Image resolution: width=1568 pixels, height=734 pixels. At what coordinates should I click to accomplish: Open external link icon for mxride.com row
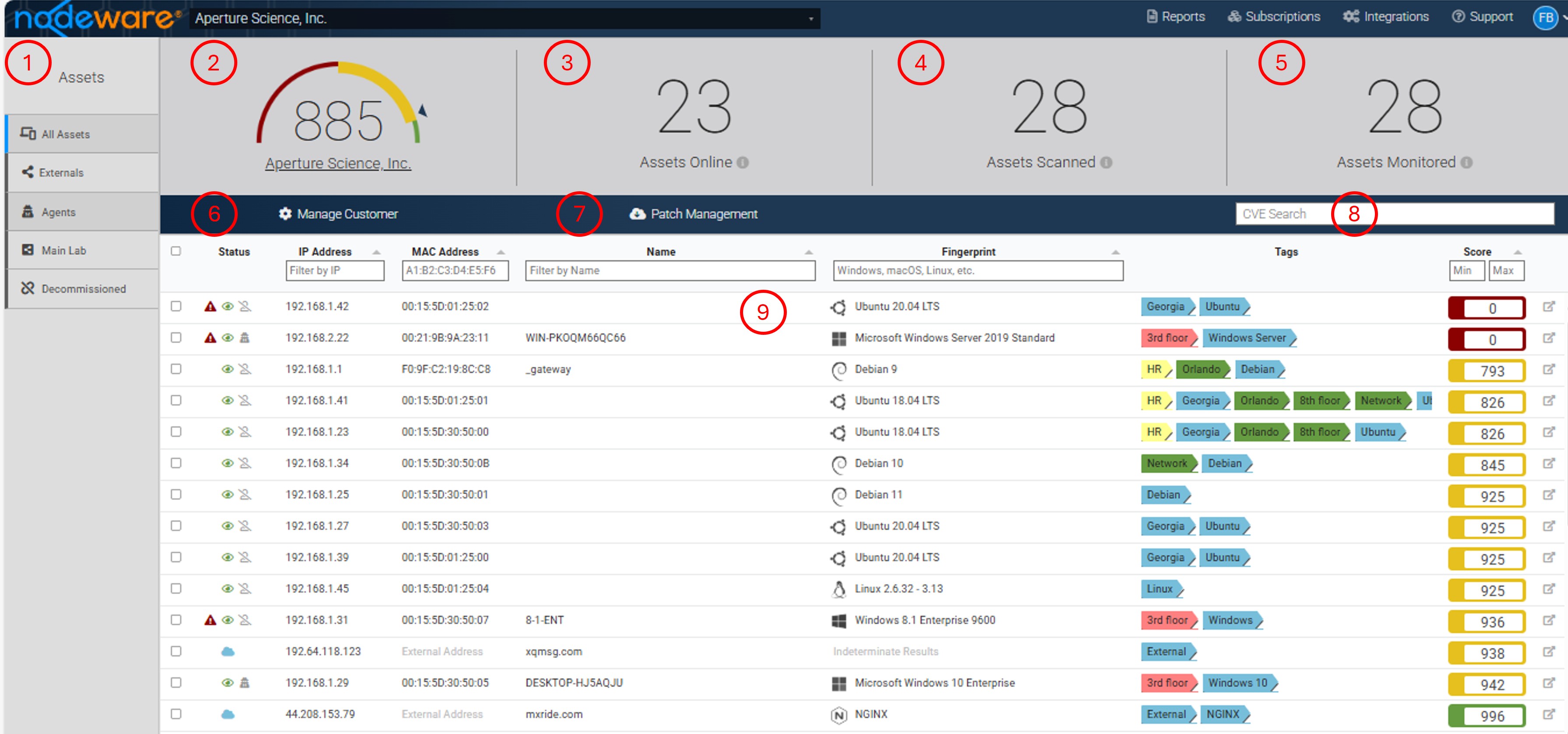pos(1549,714)
